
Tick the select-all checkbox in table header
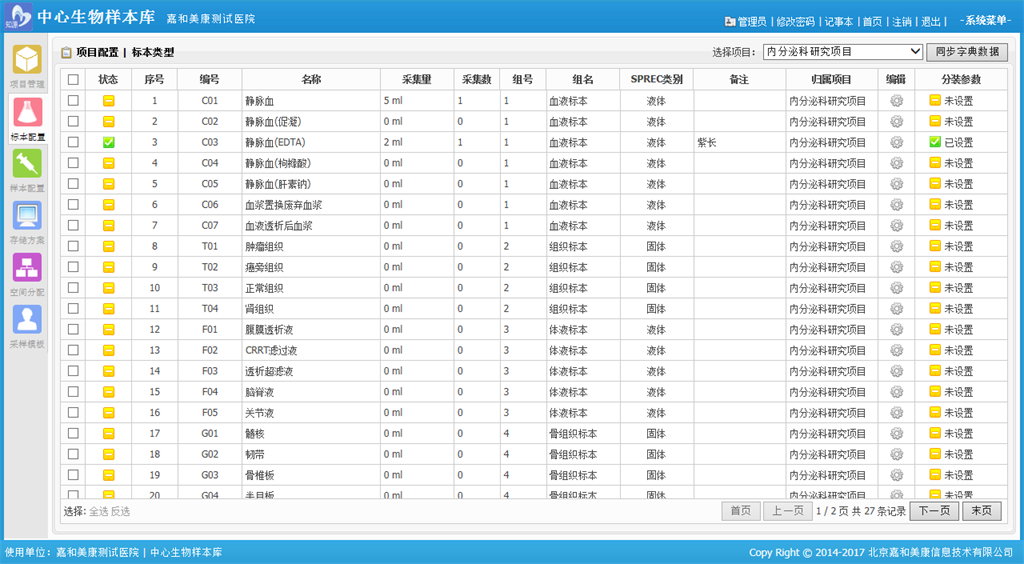pos(73,79)
